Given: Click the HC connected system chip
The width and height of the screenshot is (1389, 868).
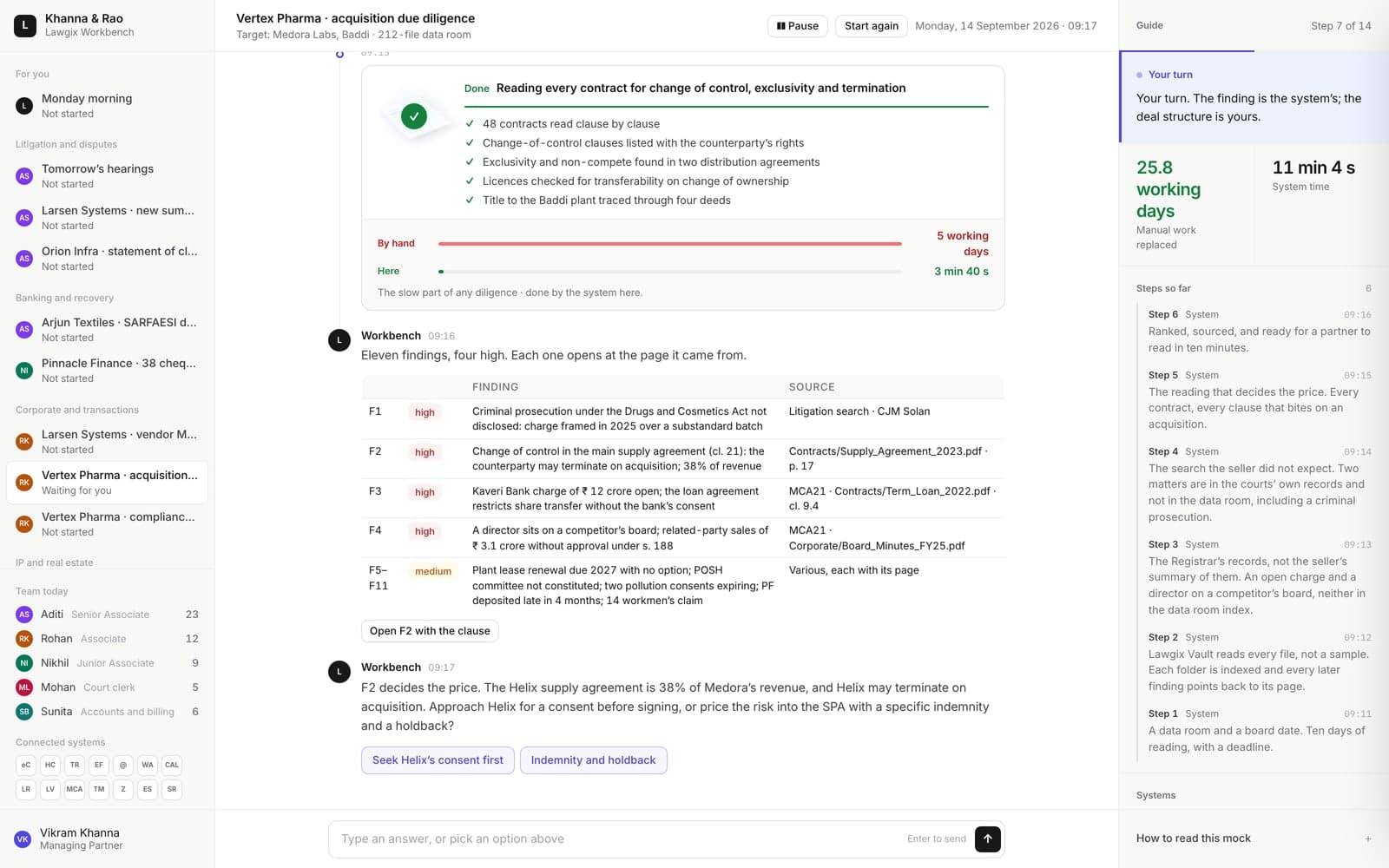Looking at the screenshot, I should (x=50, y=765).
